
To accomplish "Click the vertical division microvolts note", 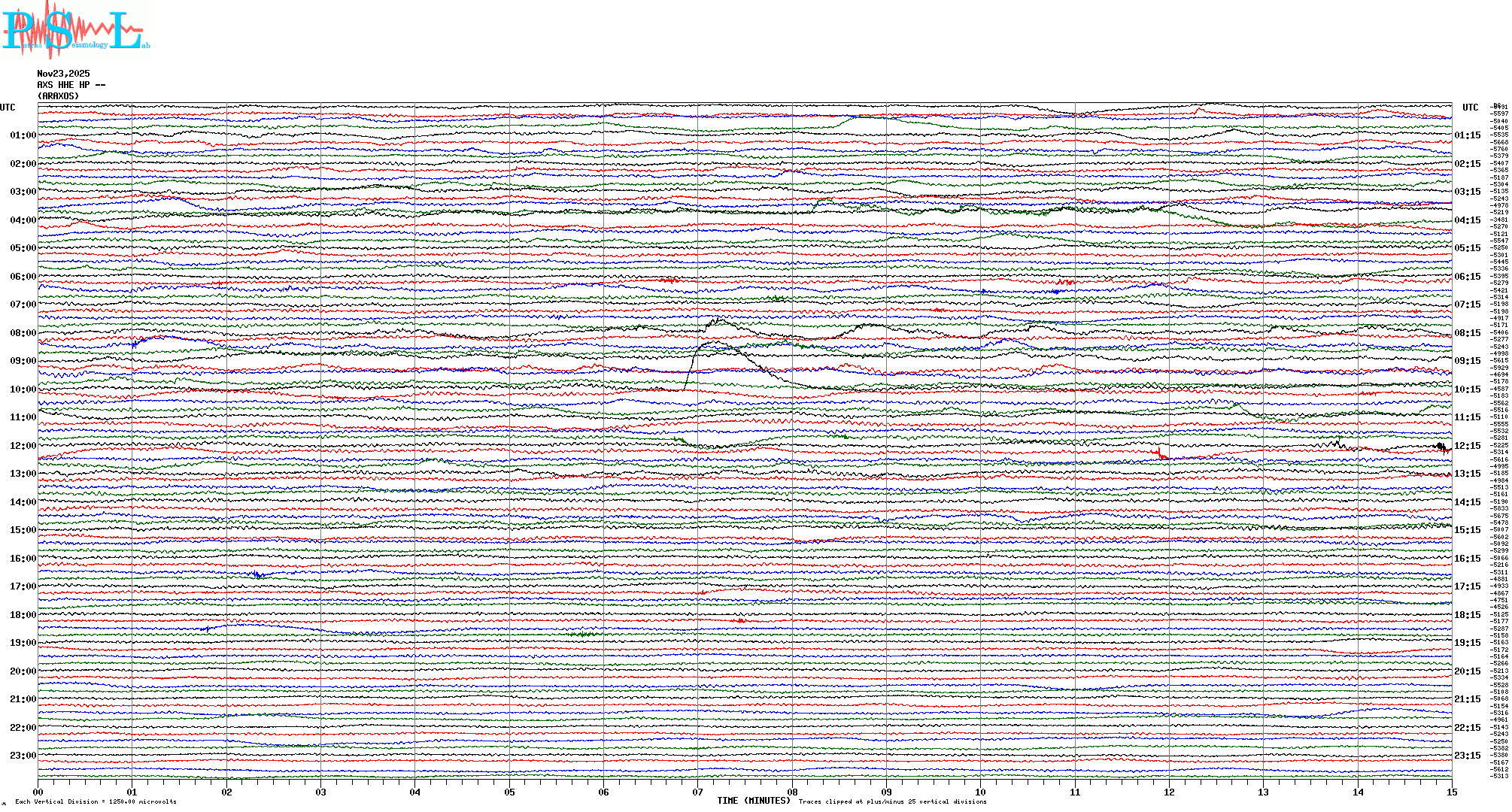I will (96, 802).
